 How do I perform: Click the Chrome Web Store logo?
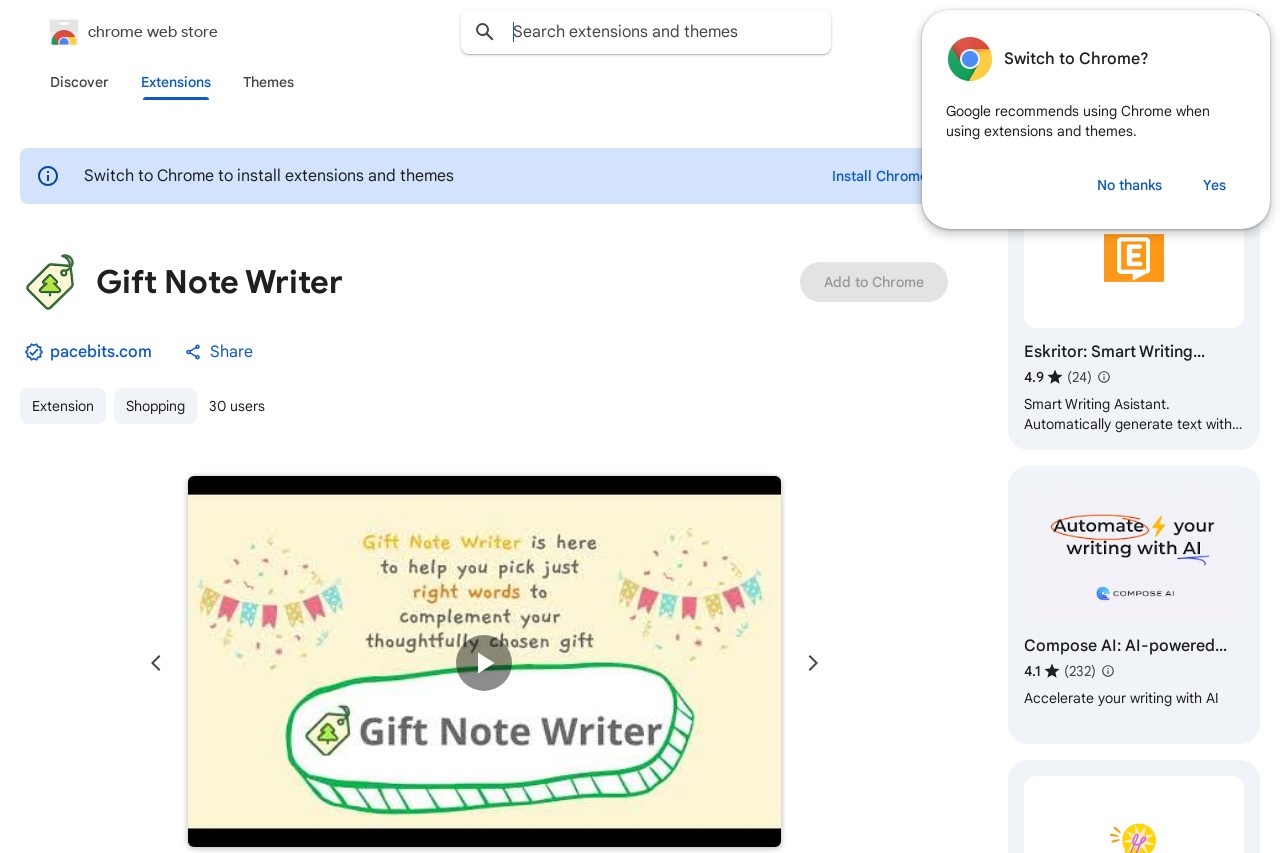(x=64, y=32)
